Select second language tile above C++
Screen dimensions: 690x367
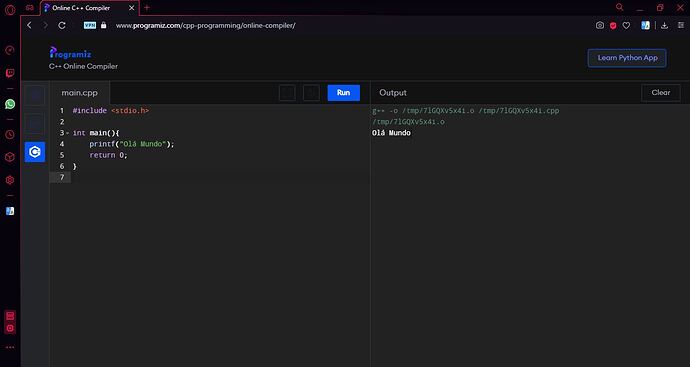click(x=35, y=124)
